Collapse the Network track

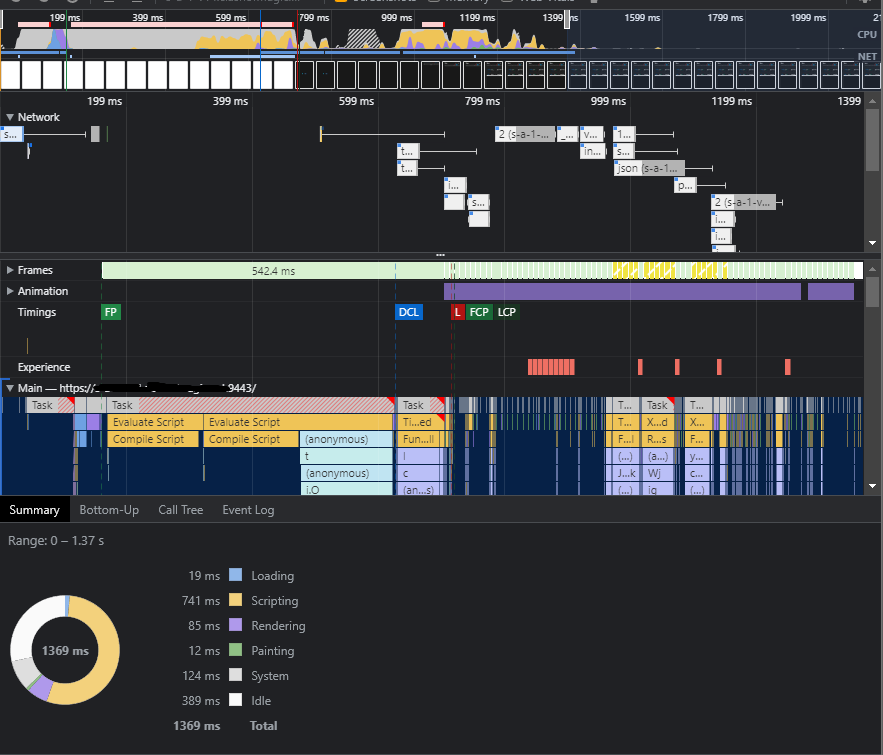pos(10,117)
